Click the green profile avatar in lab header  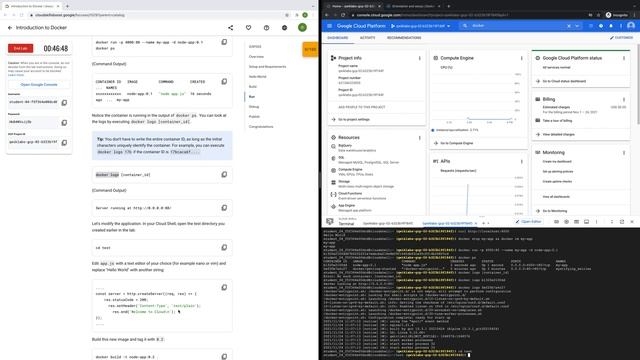302,27
